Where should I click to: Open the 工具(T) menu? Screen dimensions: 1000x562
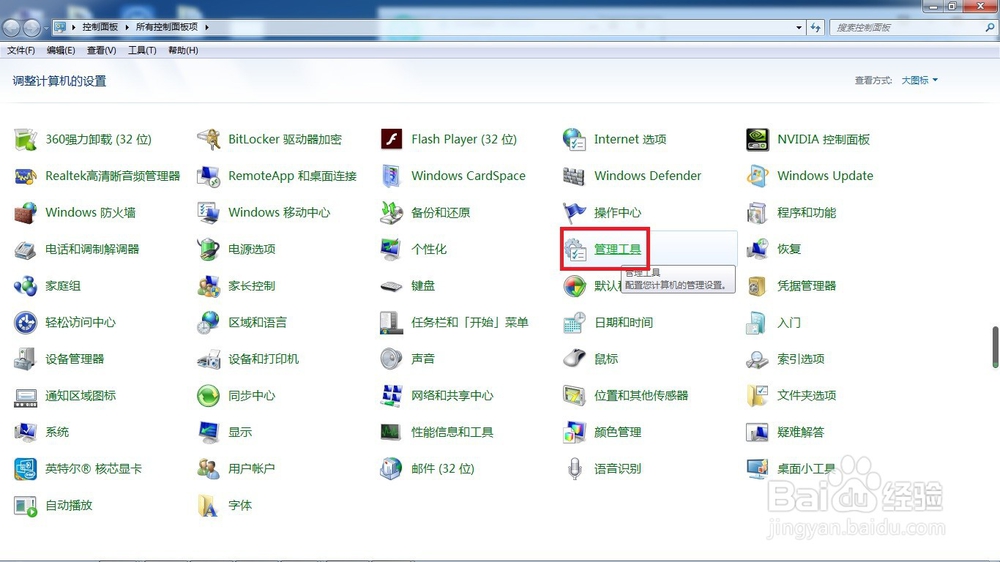(x=142, y=50)
